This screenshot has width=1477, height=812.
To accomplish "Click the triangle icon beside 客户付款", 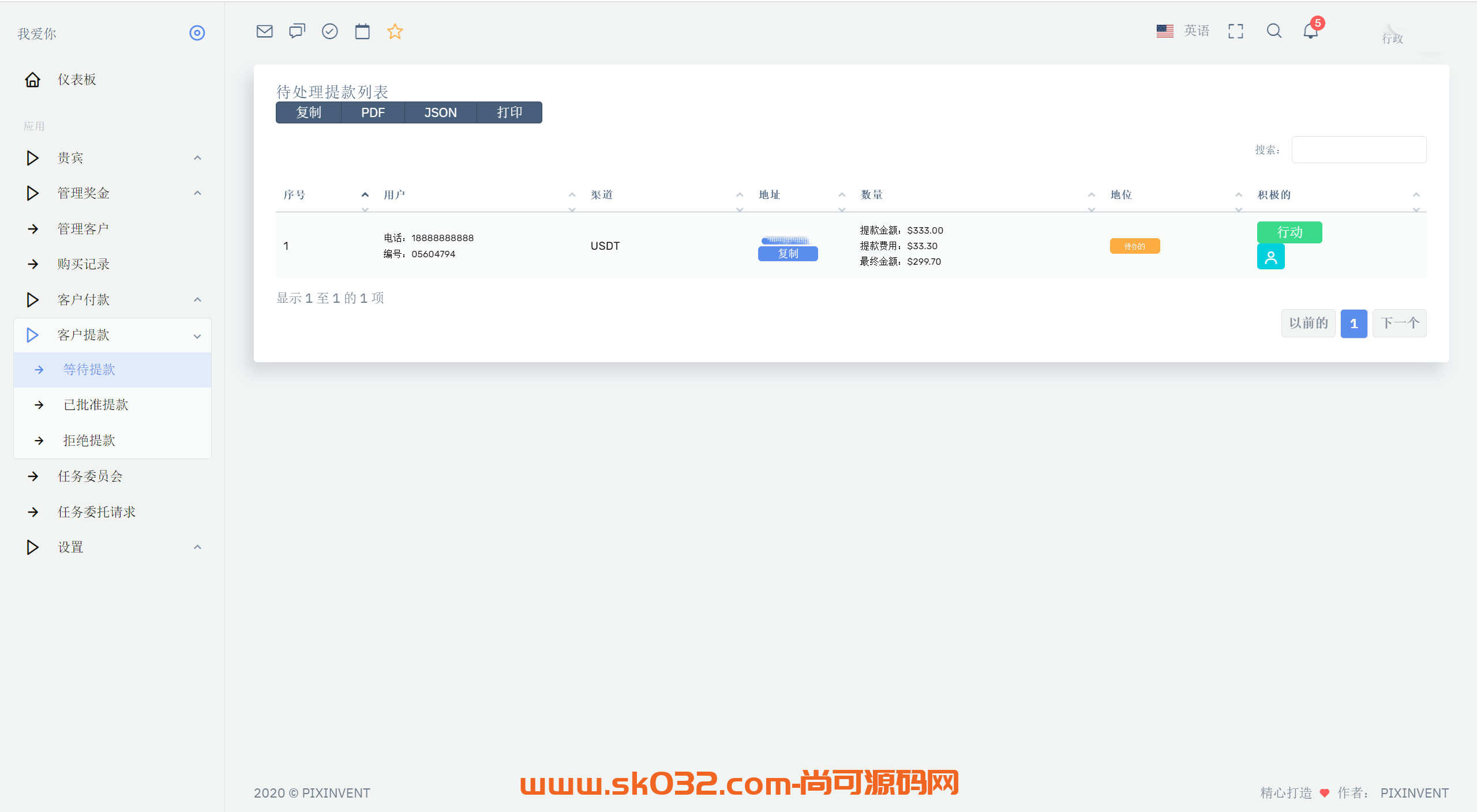I will point(33,300).
